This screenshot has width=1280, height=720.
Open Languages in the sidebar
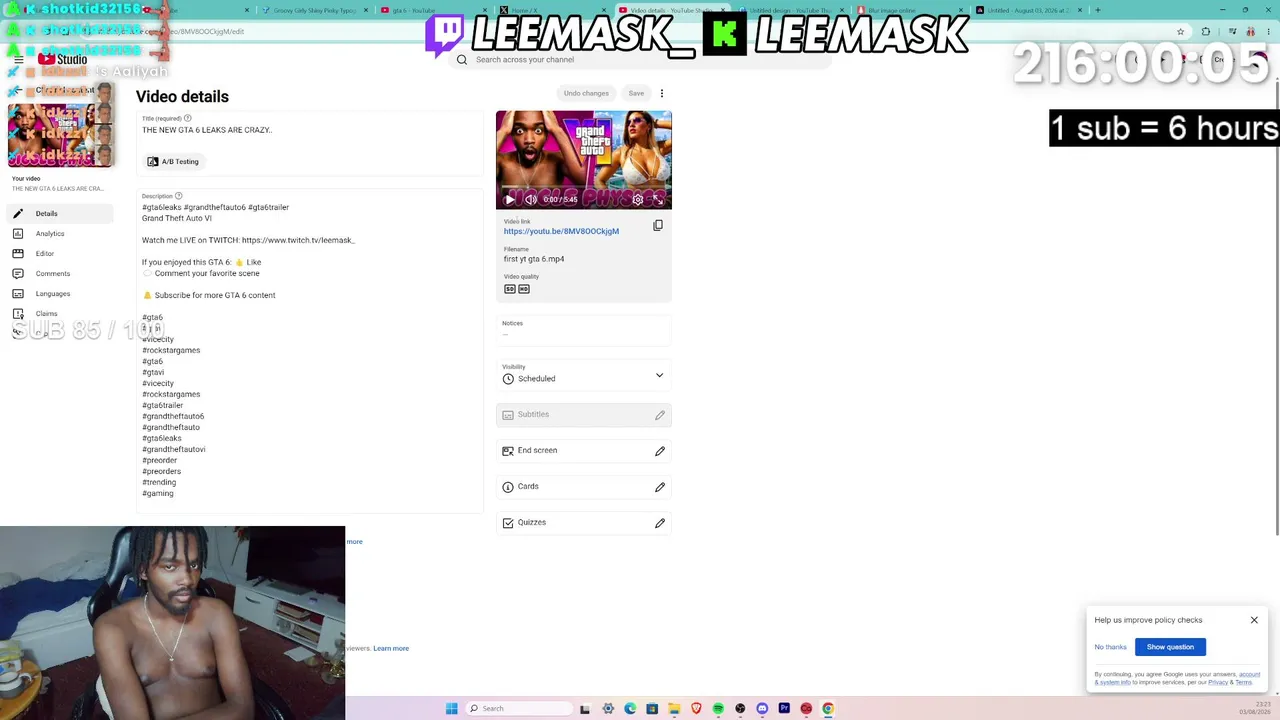[61, 293]
